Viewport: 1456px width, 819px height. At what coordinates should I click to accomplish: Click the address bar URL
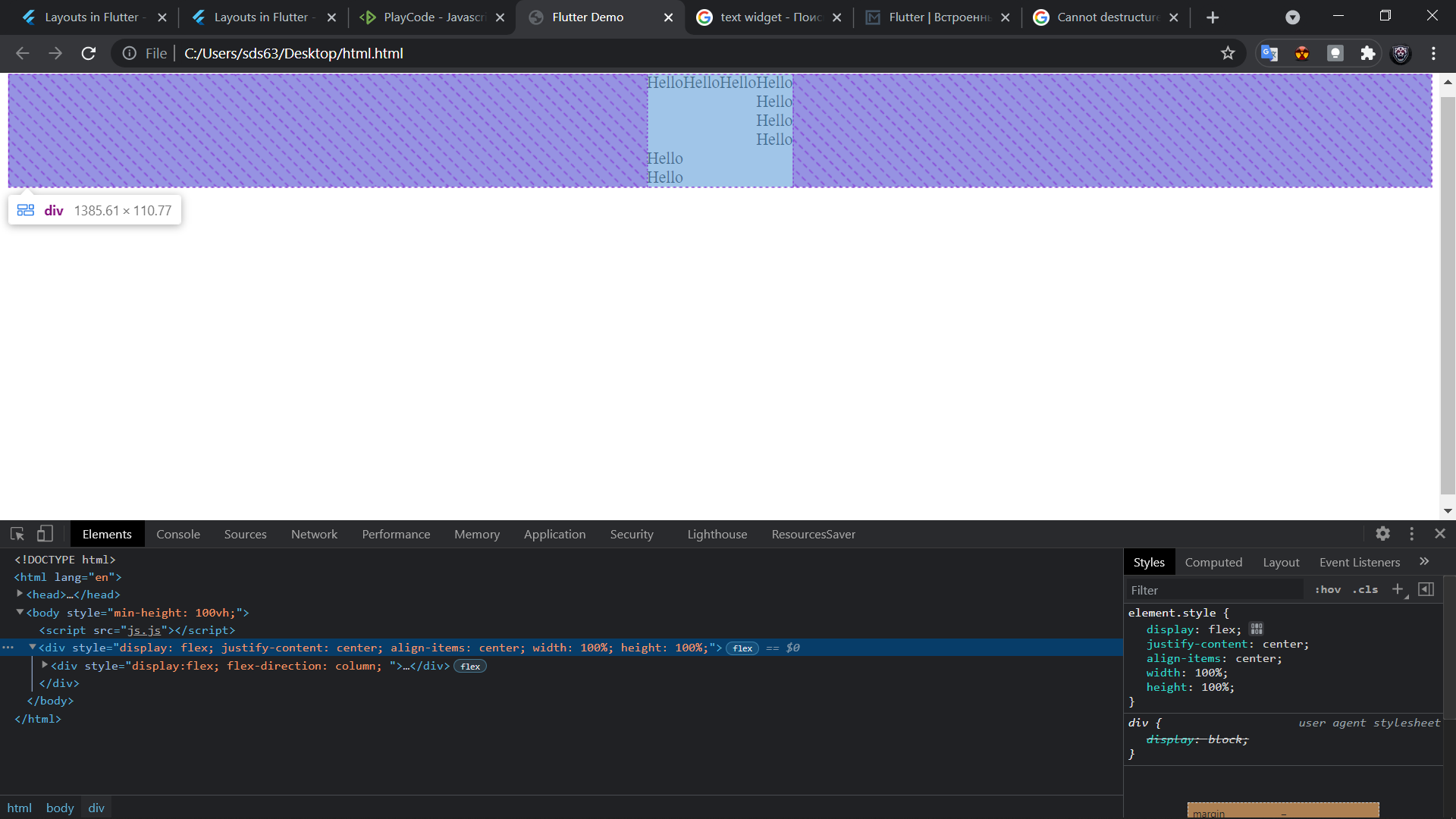pyautogui.click(x=293, y=53)
